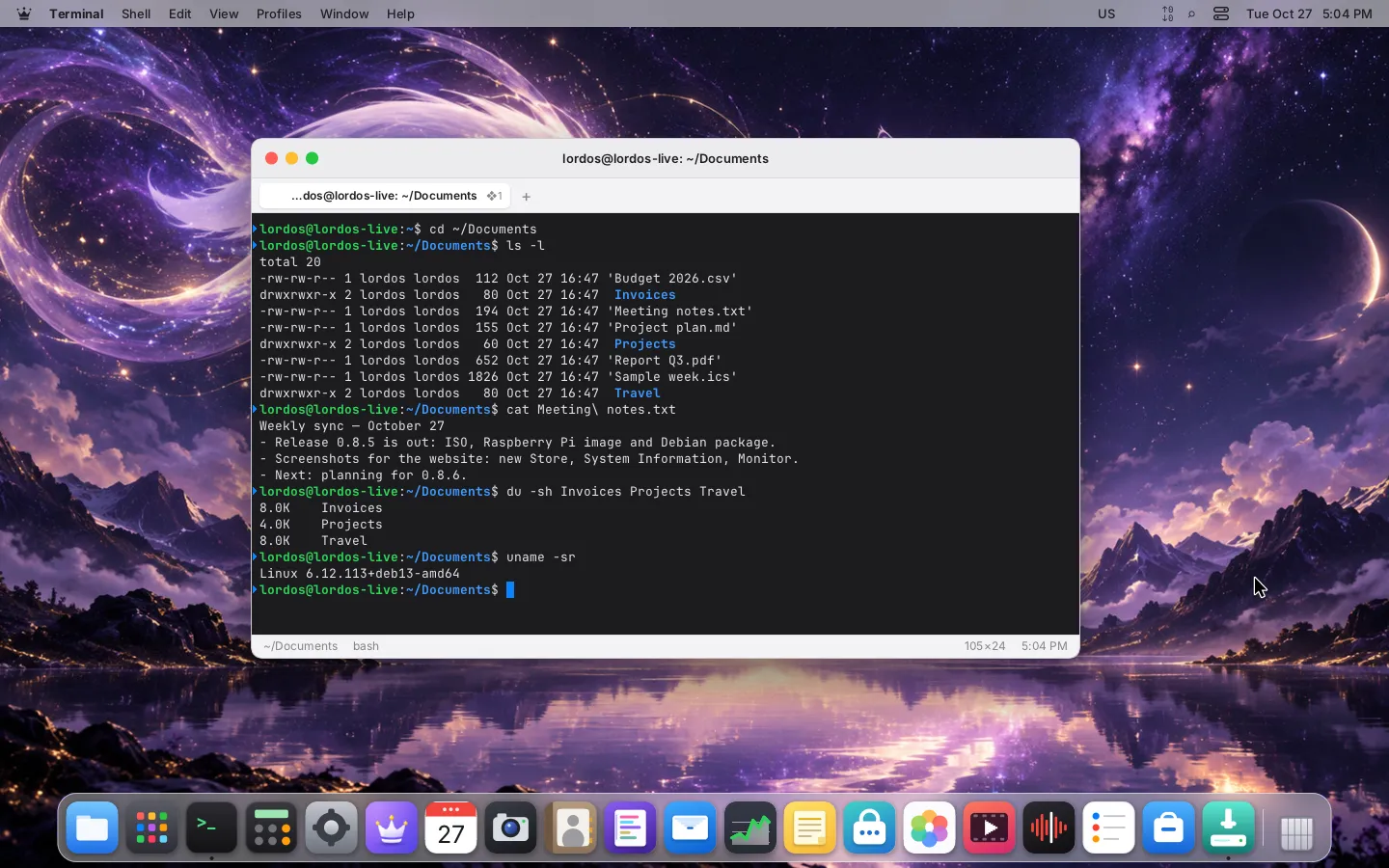Click the '105×24' size in status bar
The height and width of the screenshot is (868, 1389).
985,646
